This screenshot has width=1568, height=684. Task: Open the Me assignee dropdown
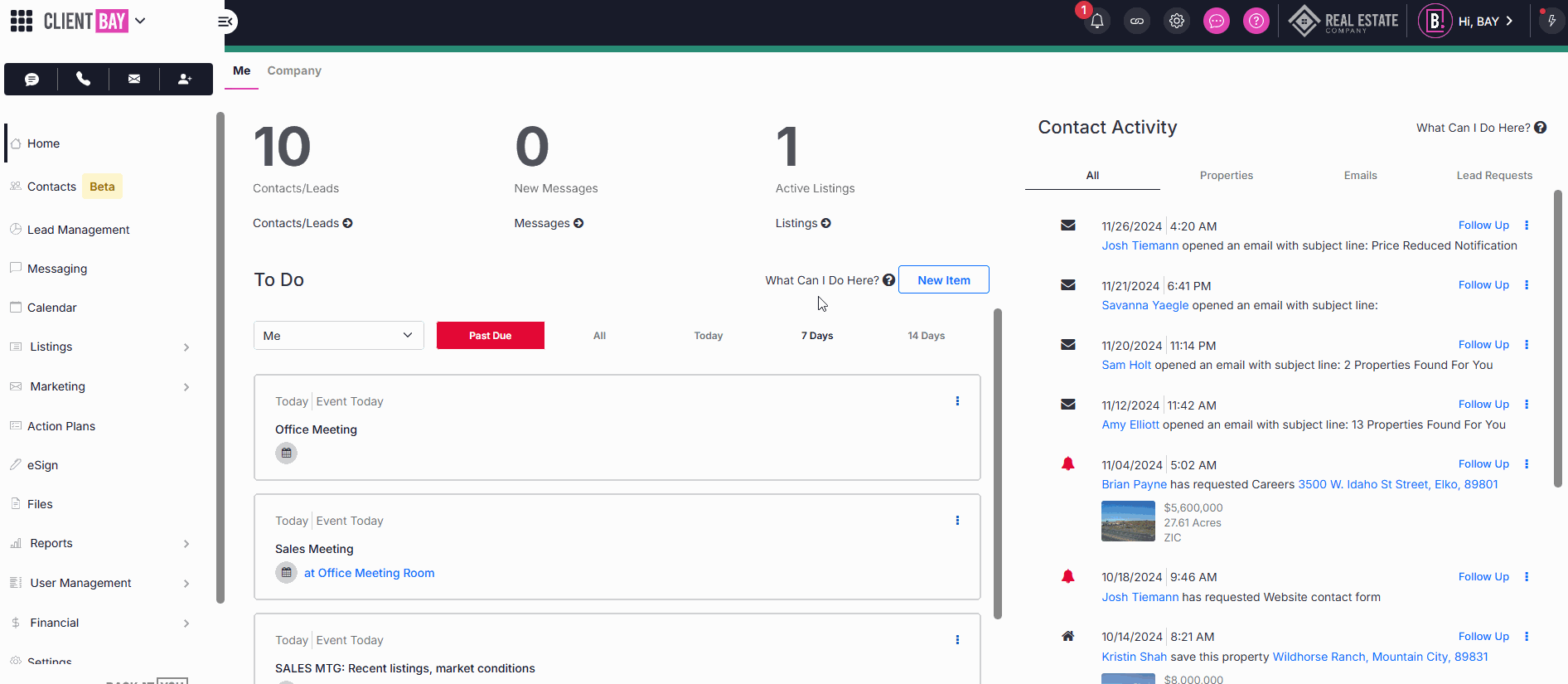coord(339,336)
